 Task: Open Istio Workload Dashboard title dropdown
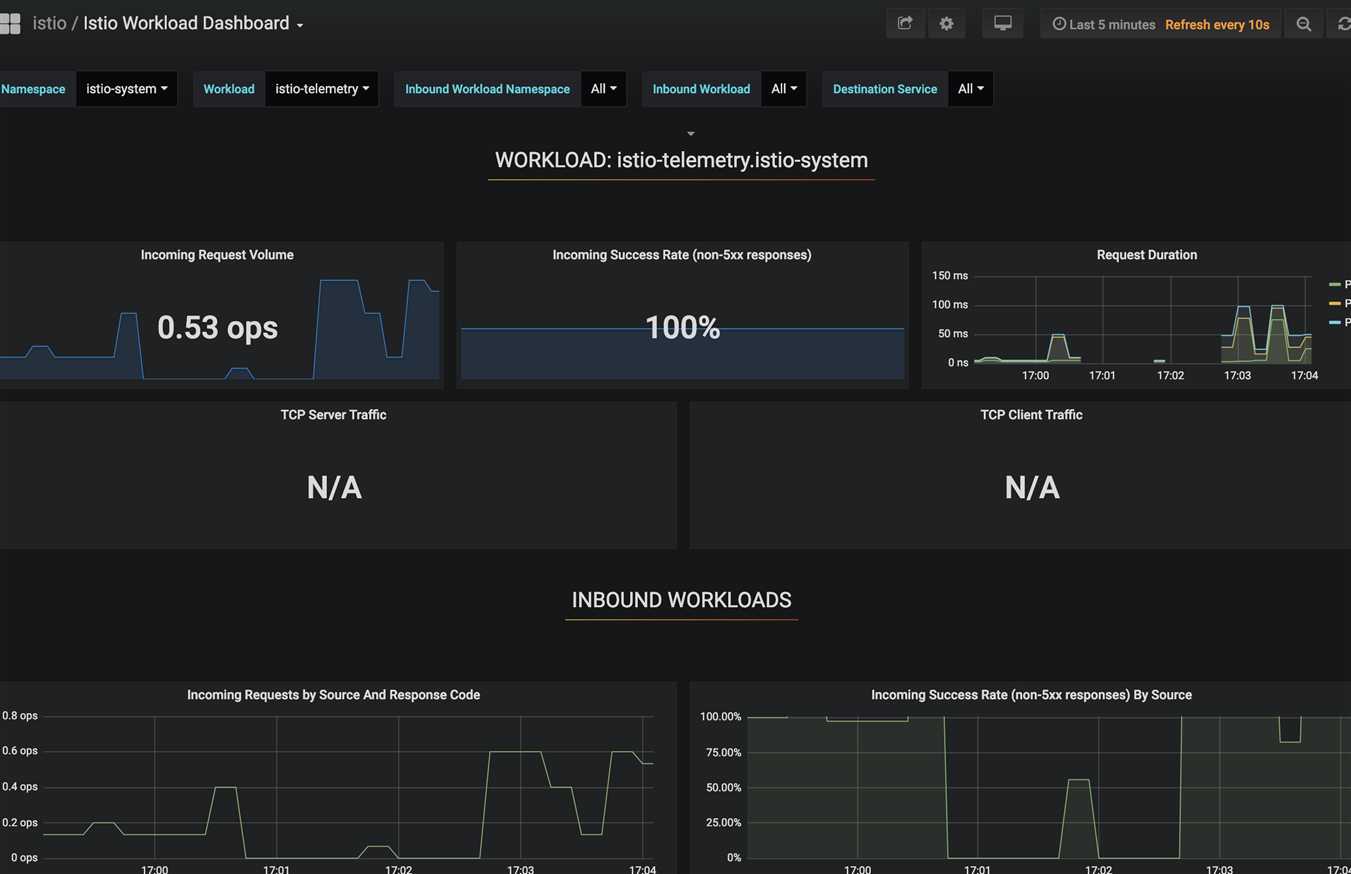click(193, 23)
